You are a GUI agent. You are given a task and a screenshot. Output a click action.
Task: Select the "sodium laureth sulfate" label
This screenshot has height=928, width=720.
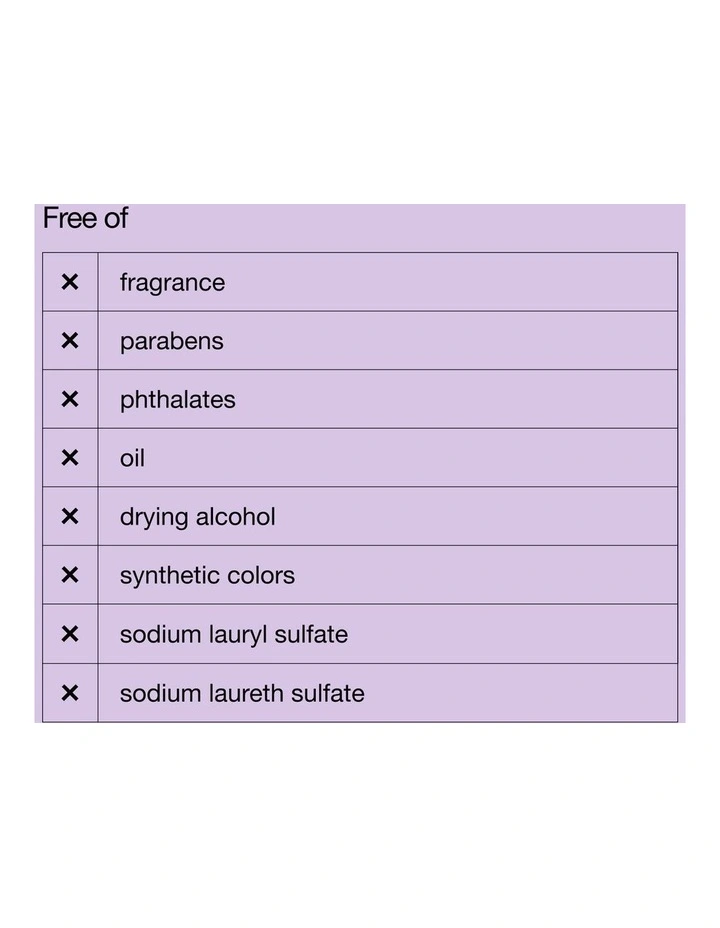tap(242, 693)
